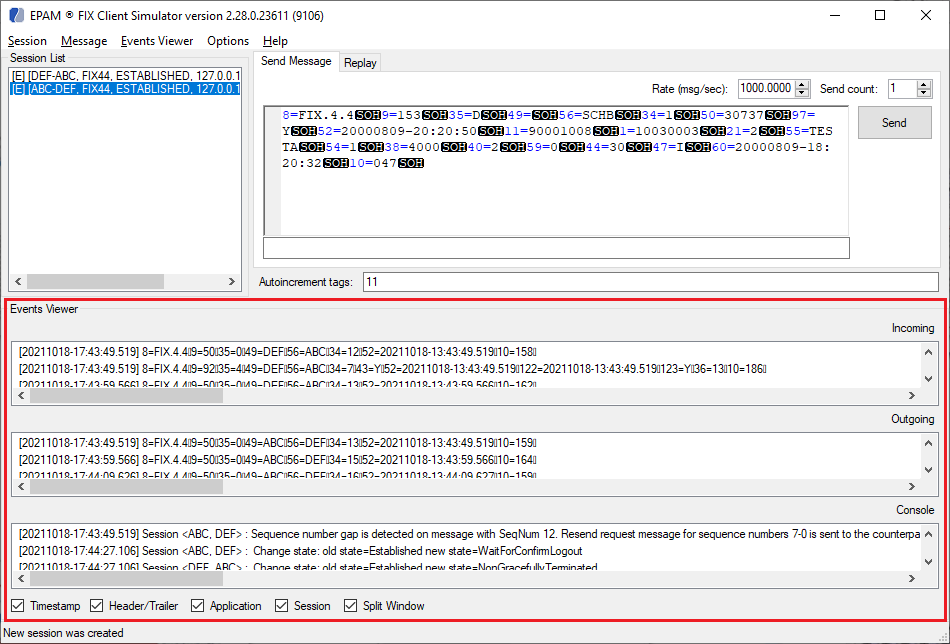Open the Events Viewer menu
Viewport: 950px width, 644px height.
click(x=157, y=41)
